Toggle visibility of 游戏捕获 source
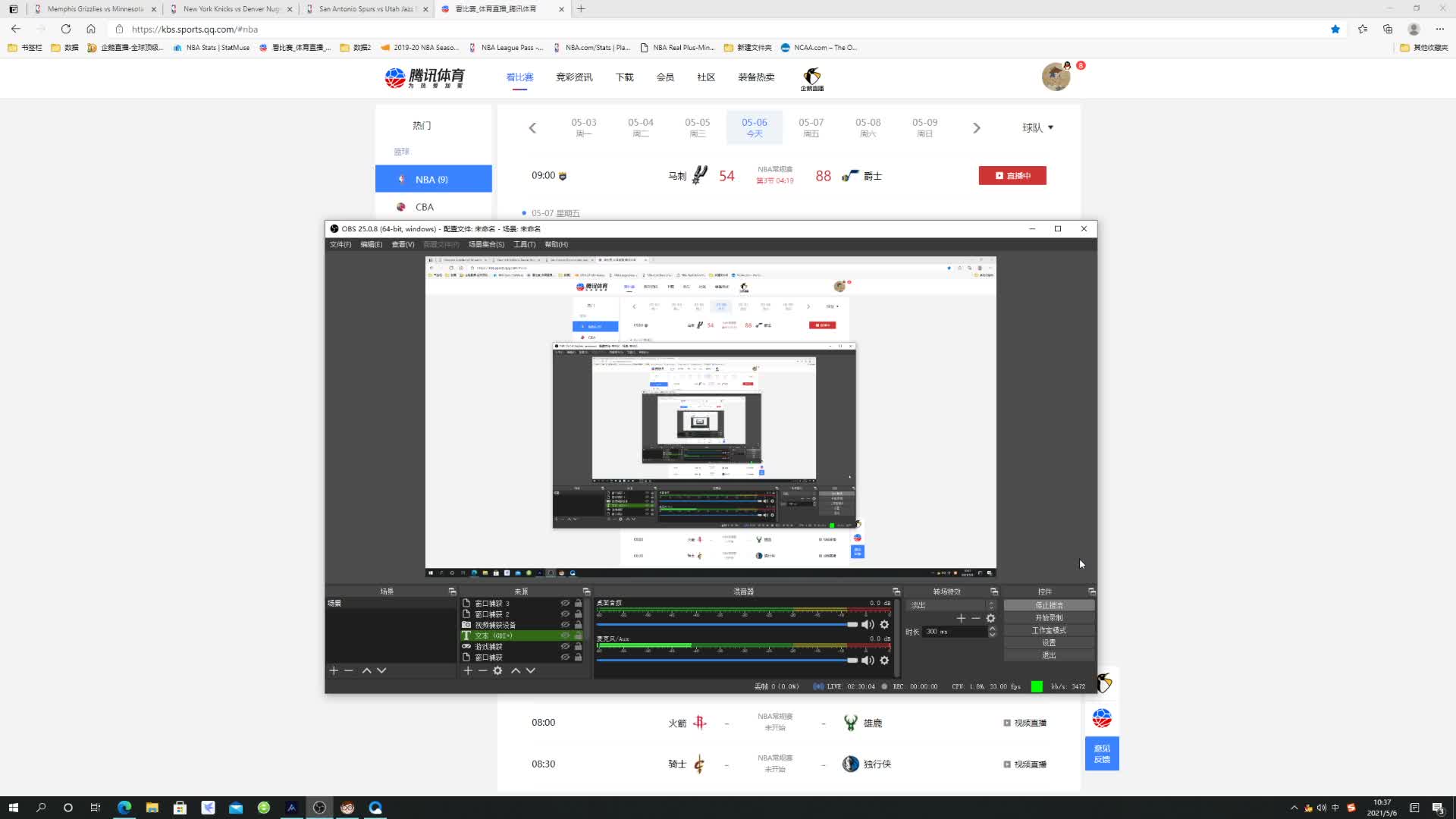The height and width of the screenshot is (819, 1456). click(565, 646)
